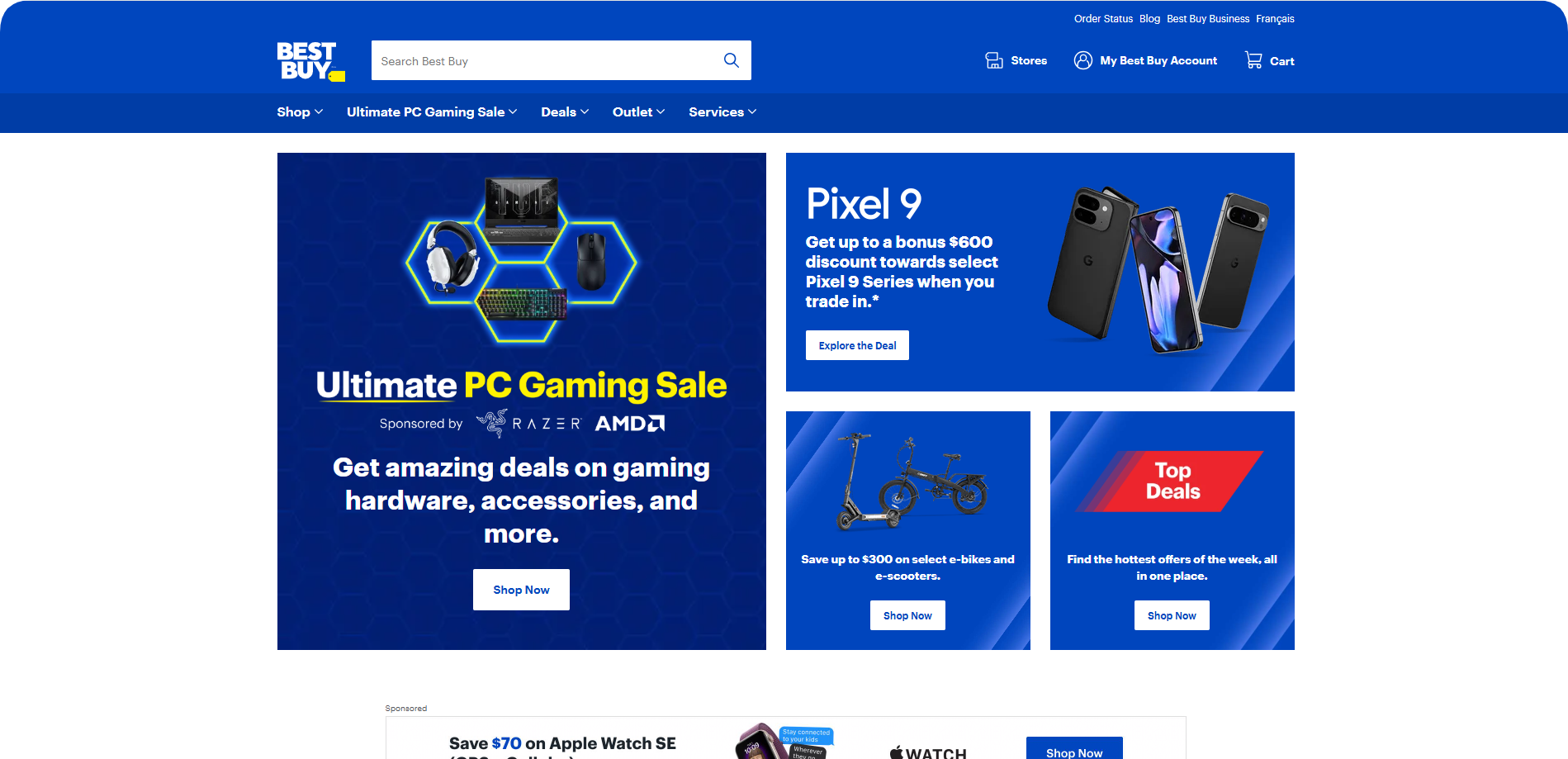The width and height of the screenshot is (1568, 759).
Task: Click into the Search Best Buy field
Action: [x=545, y=60]
